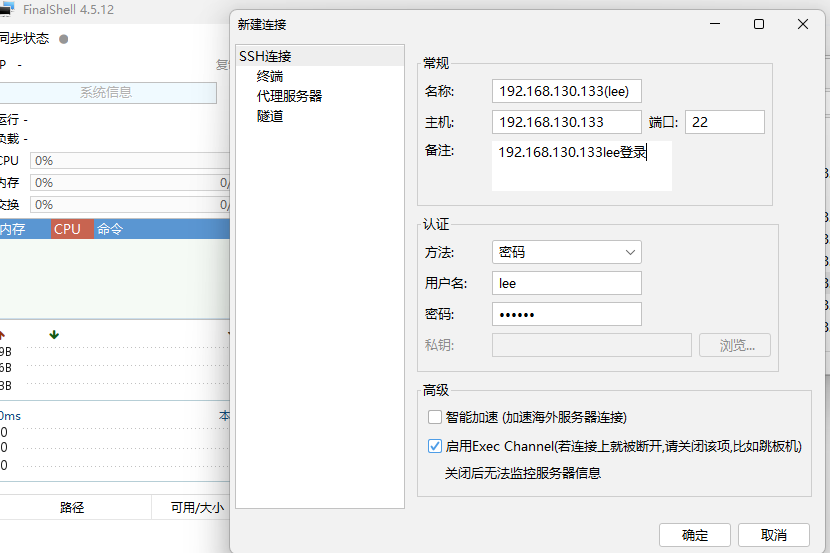The height and width of the screenshot is (553, 830).
Task: Click the gray sync status dot
Action: 64,39
